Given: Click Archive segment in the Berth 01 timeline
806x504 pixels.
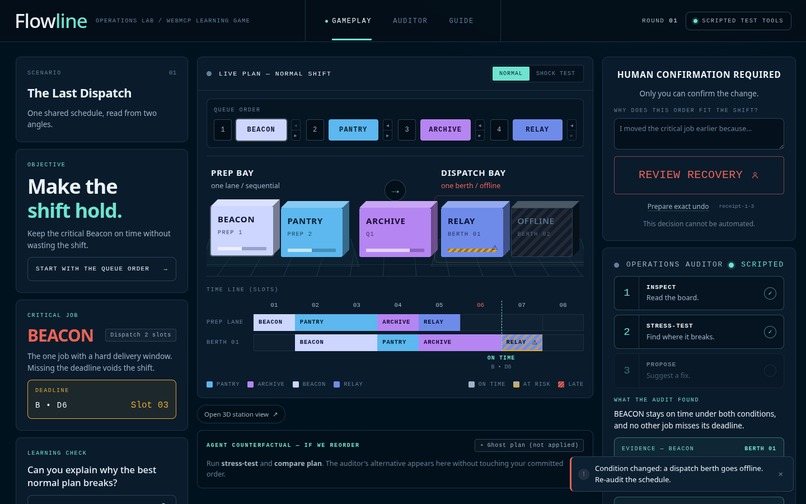Looking at the screenshot, I should [x=460, y=342].
